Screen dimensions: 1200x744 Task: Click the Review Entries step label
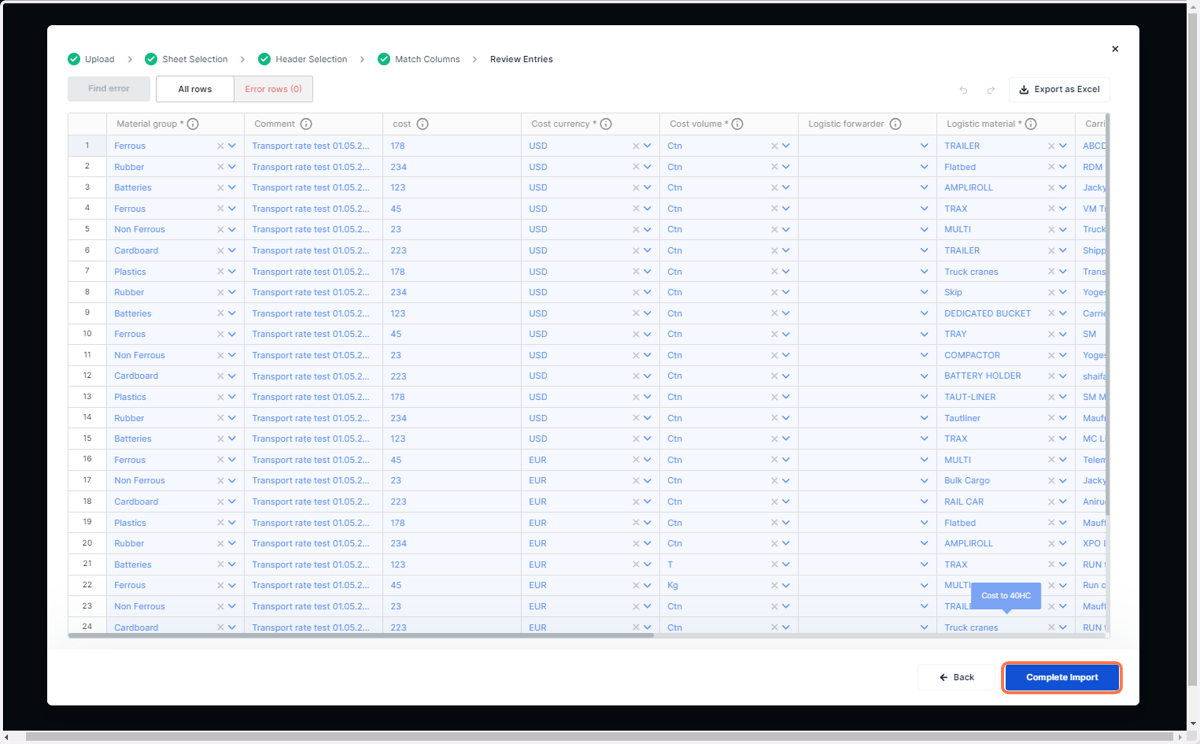point(521,59)
